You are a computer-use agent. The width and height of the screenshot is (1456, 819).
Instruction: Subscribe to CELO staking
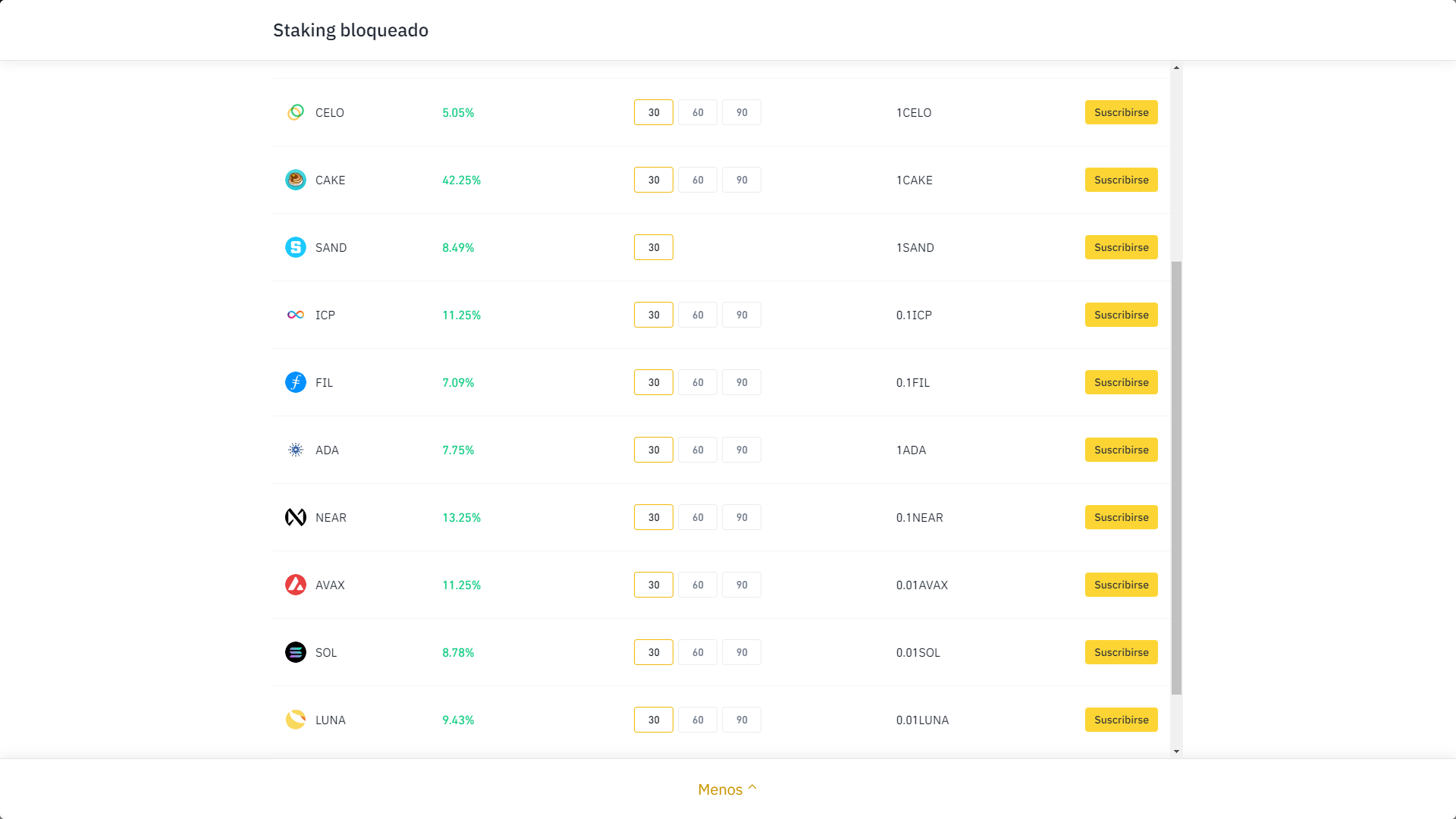click(1121, 112)
